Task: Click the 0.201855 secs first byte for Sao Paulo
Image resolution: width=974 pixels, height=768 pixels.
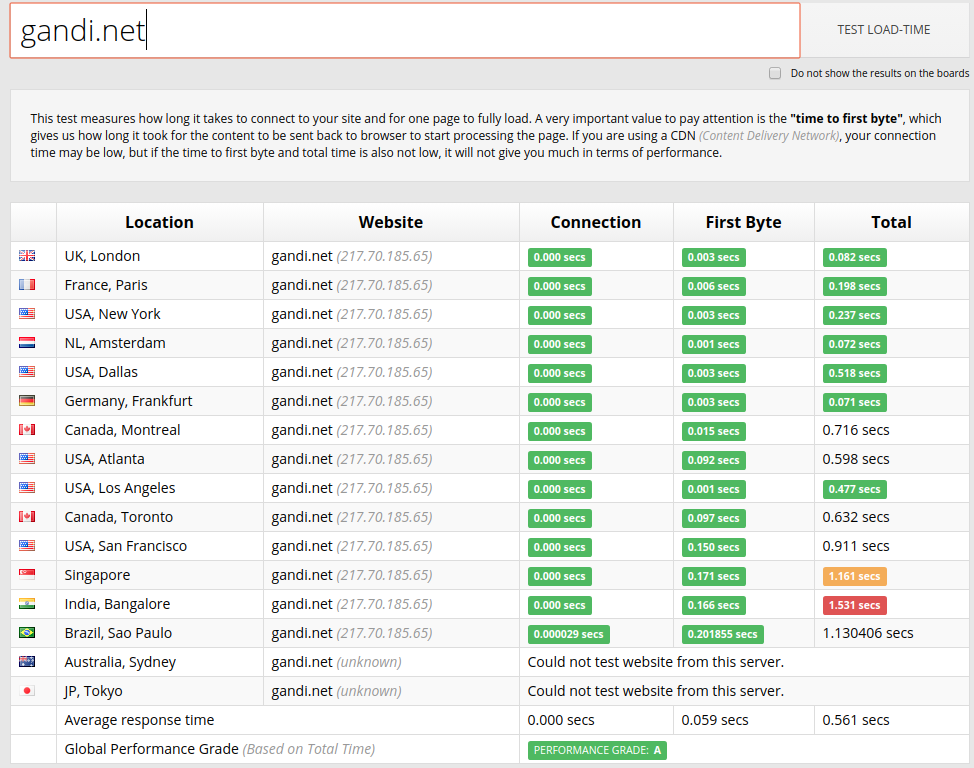Action: [722, 634]
